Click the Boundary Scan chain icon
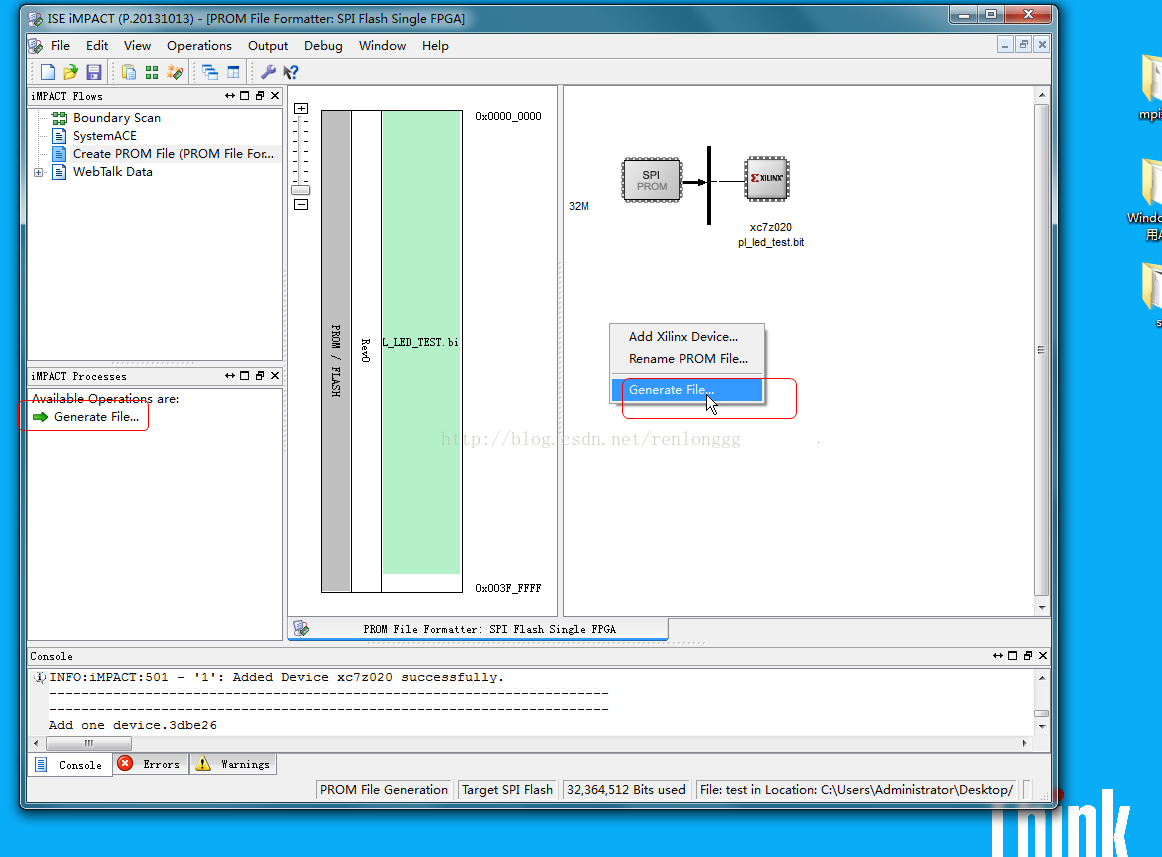 point(59,118)
